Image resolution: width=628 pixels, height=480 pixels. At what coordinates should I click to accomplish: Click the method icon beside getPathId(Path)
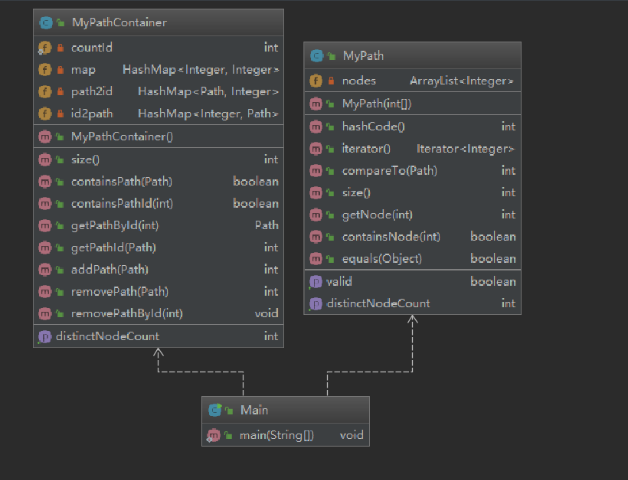point(45,248)
